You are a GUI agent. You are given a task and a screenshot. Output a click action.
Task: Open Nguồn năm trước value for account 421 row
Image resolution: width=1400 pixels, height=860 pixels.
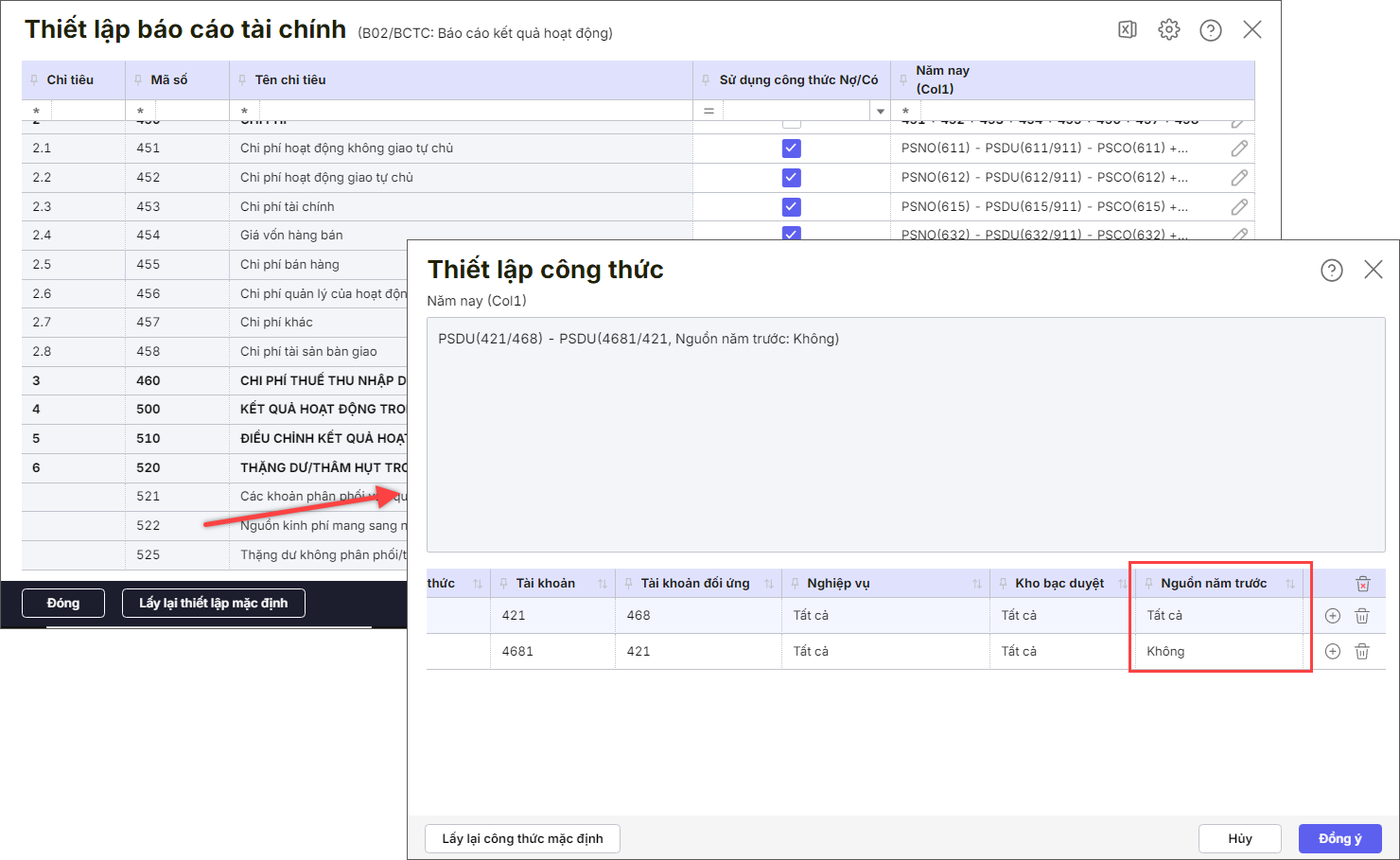[1219, 616]
